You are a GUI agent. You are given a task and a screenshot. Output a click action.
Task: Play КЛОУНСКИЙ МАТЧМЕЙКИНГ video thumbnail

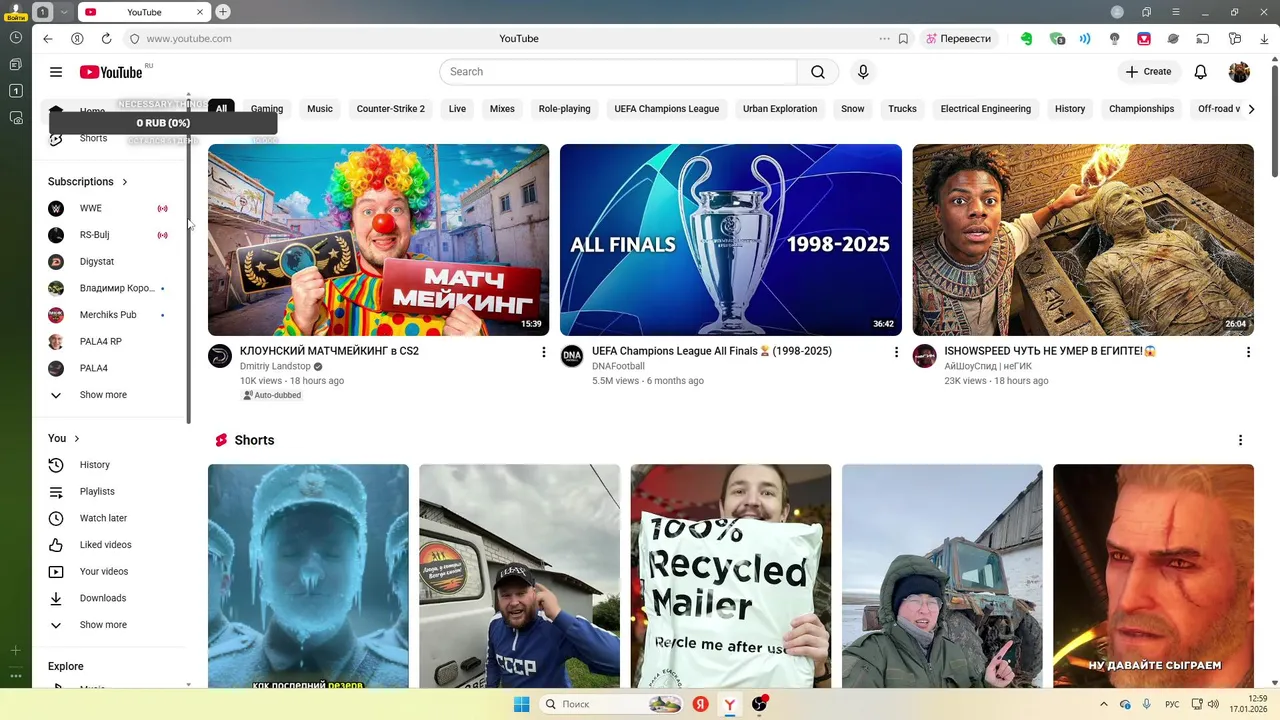point(378,240)
